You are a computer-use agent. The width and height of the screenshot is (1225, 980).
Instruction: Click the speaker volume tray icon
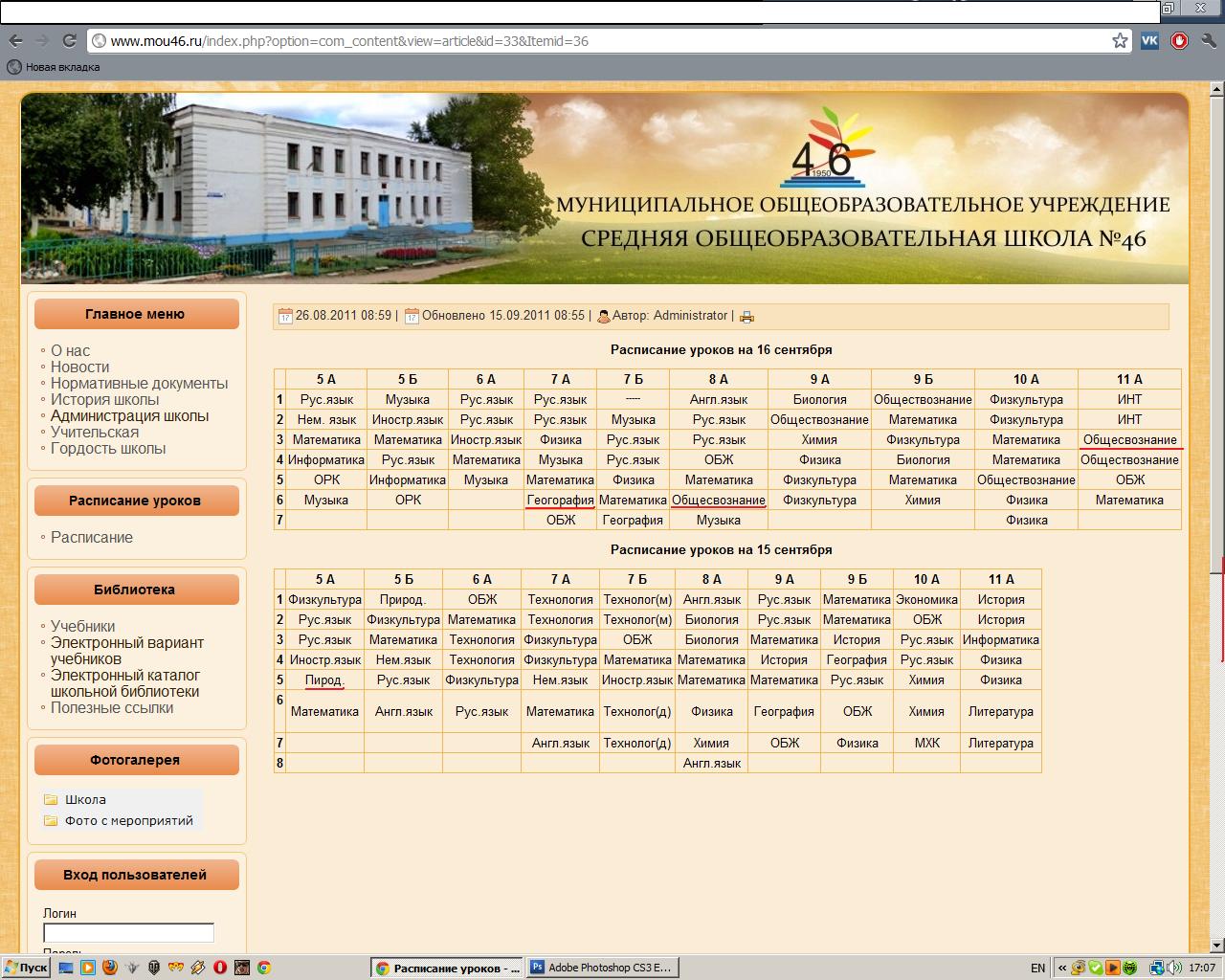1172,968
